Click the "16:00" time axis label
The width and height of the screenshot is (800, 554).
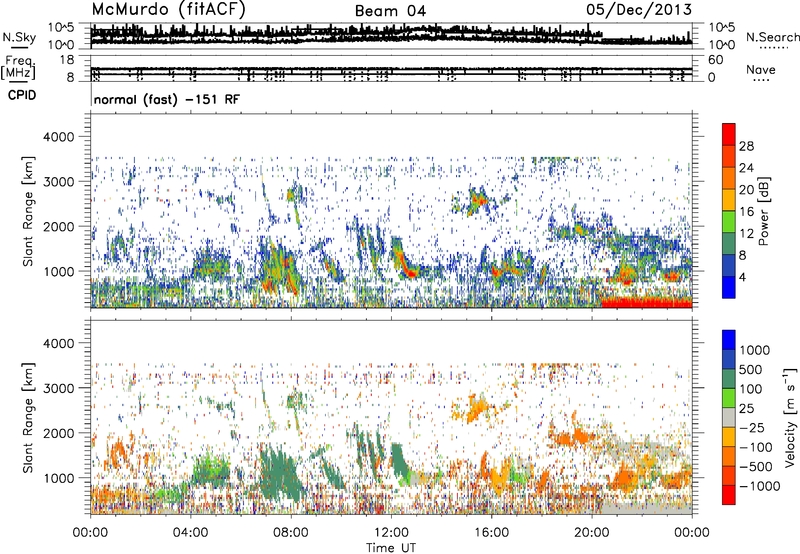click(491, 532)
